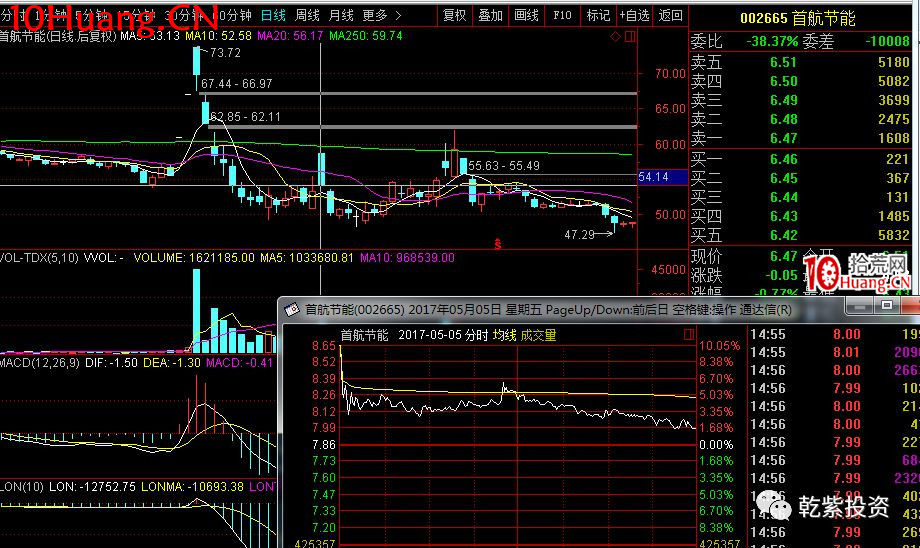
Task: Click the 委差 -10008 value
Action: [x=887, y=42]
